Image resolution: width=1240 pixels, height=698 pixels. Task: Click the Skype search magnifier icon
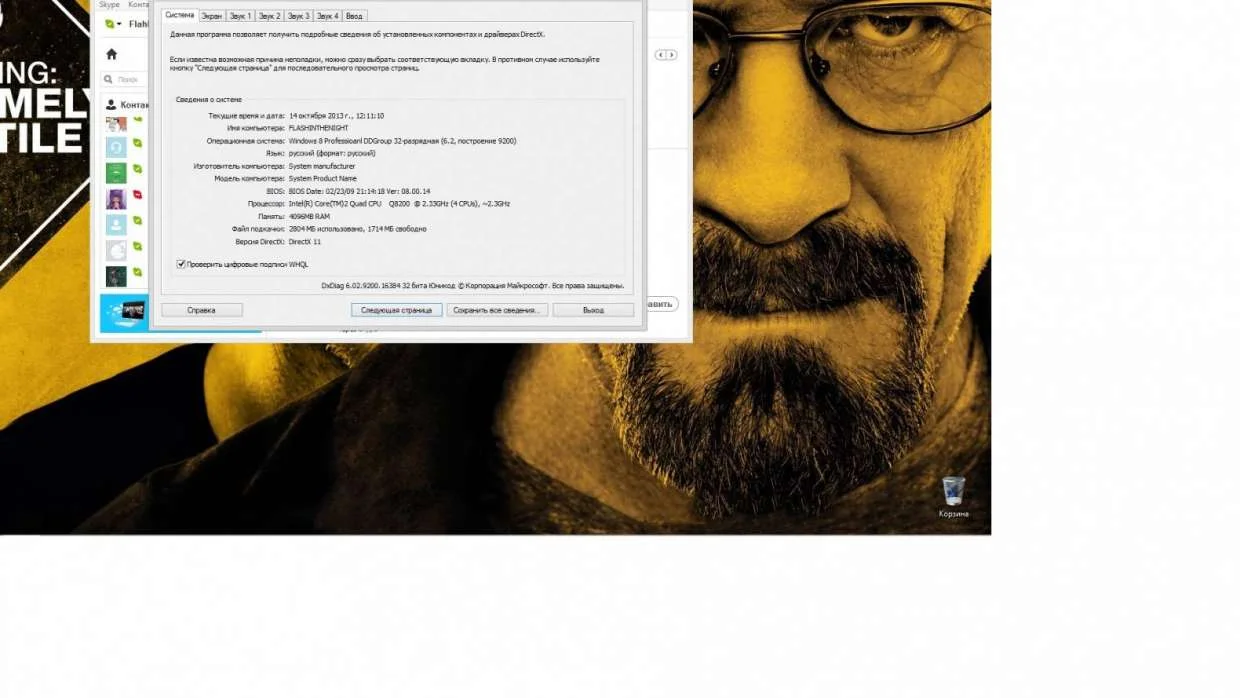coord(110,79)
